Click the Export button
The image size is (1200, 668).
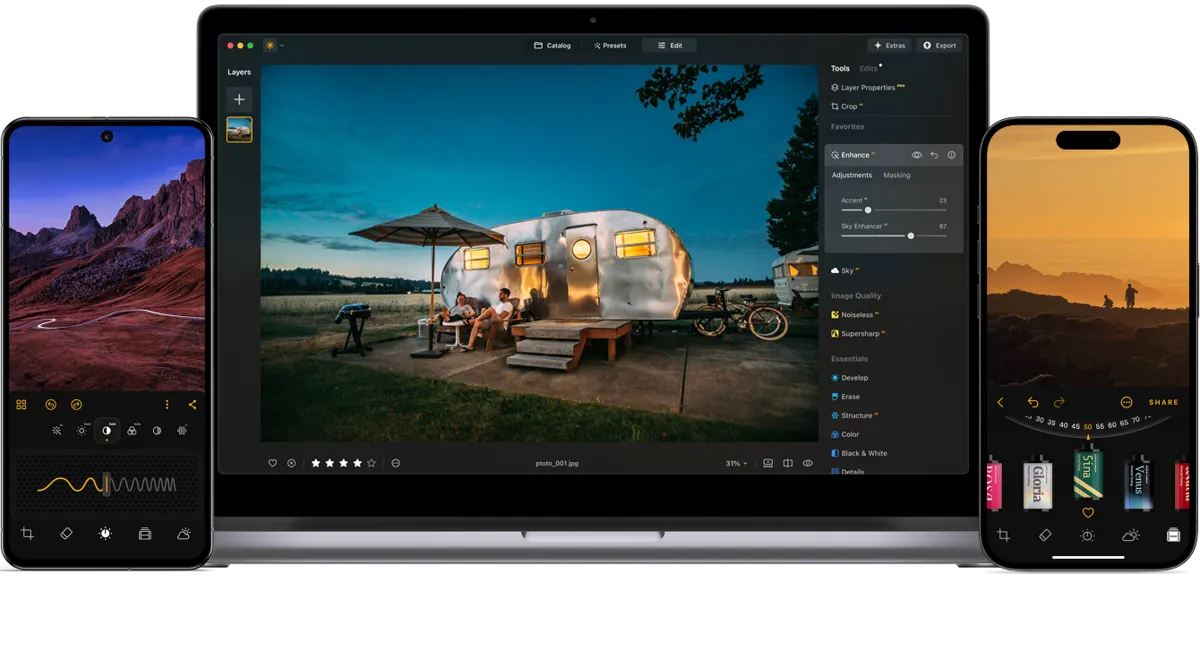[939, 45]
